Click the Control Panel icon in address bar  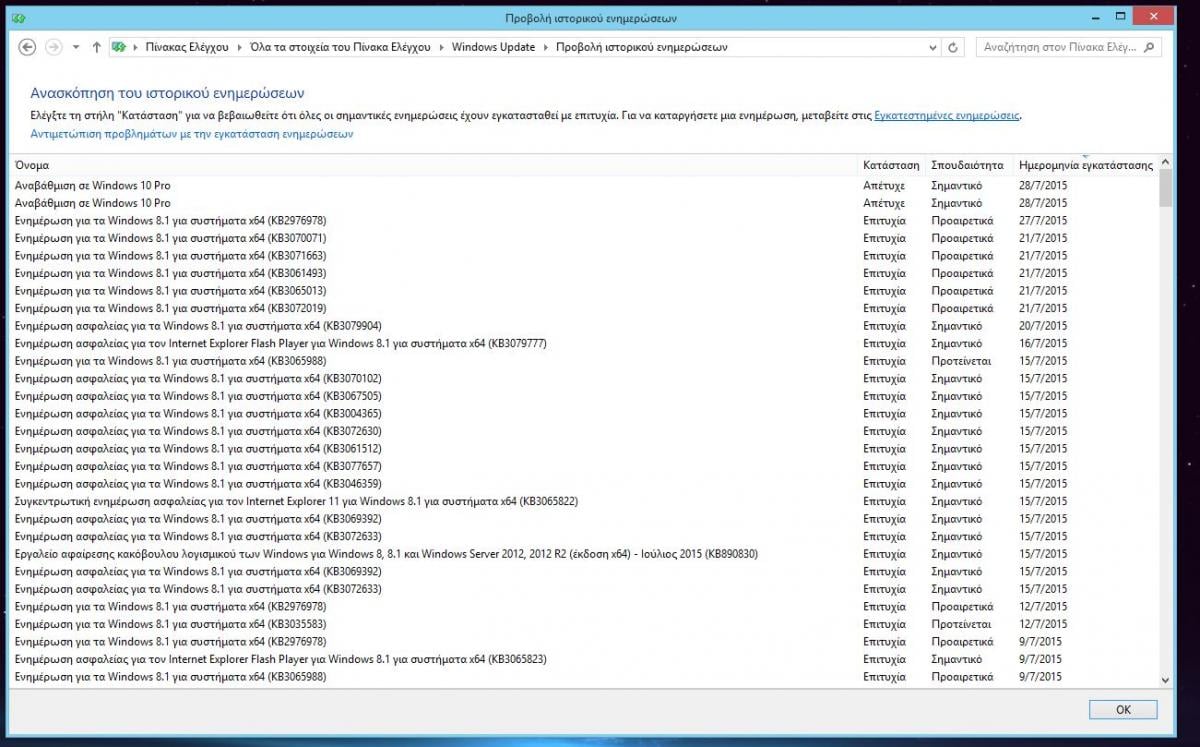click(120, 47)
